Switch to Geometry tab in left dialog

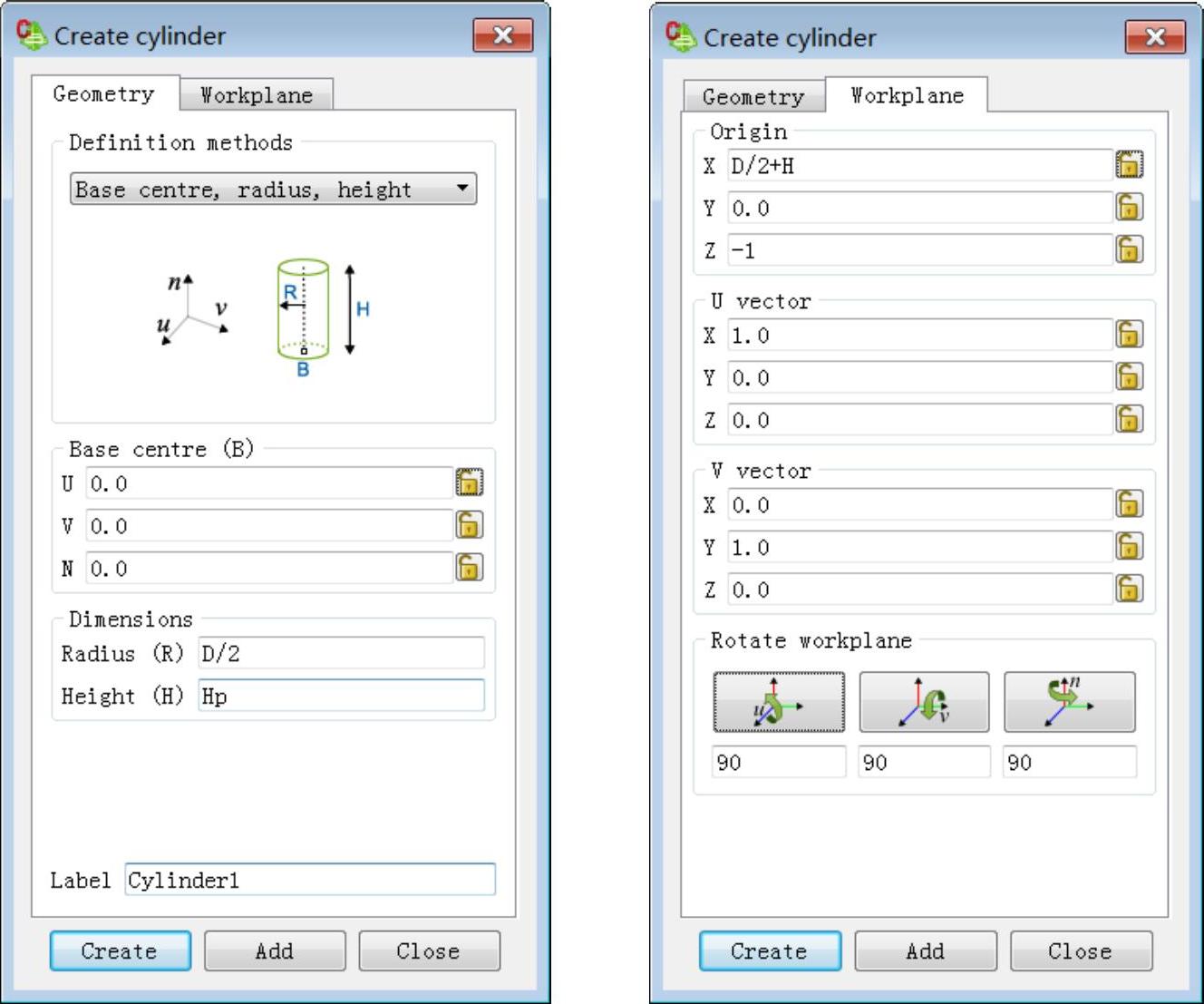click(104, 93)
